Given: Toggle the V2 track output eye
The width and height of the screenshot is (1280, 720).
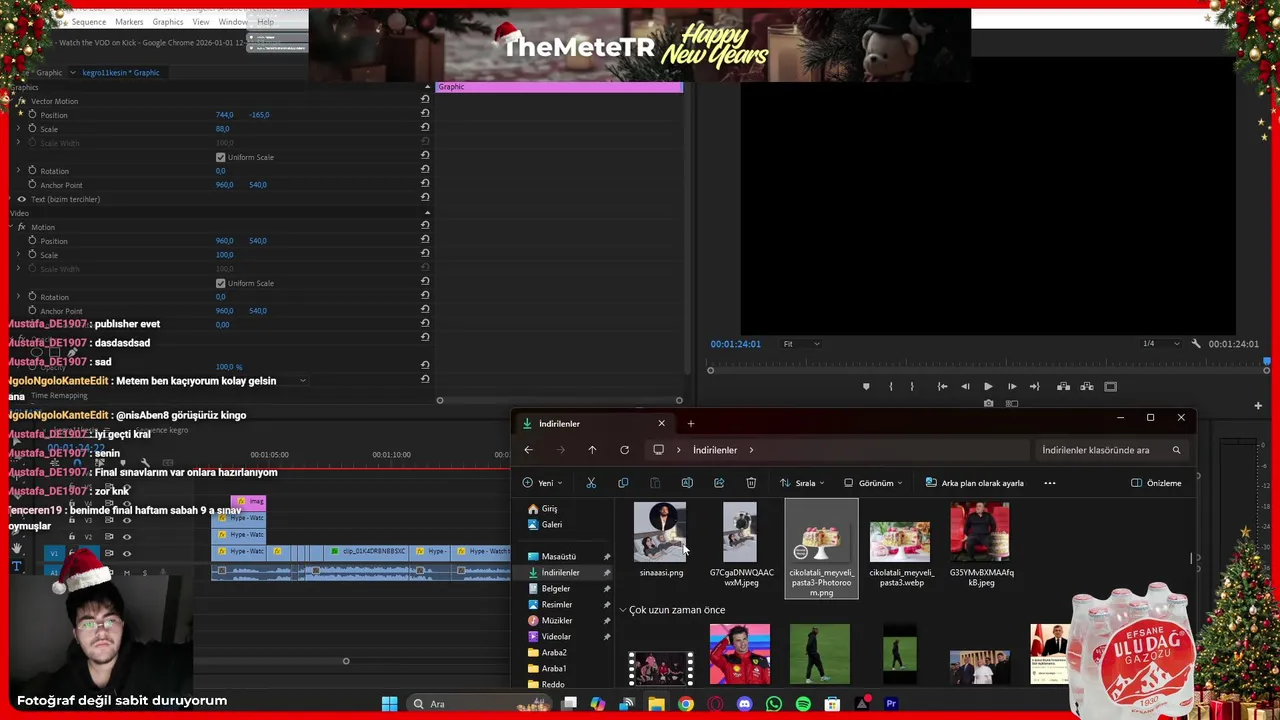Looking at the screenshot, I should point(126,536).
